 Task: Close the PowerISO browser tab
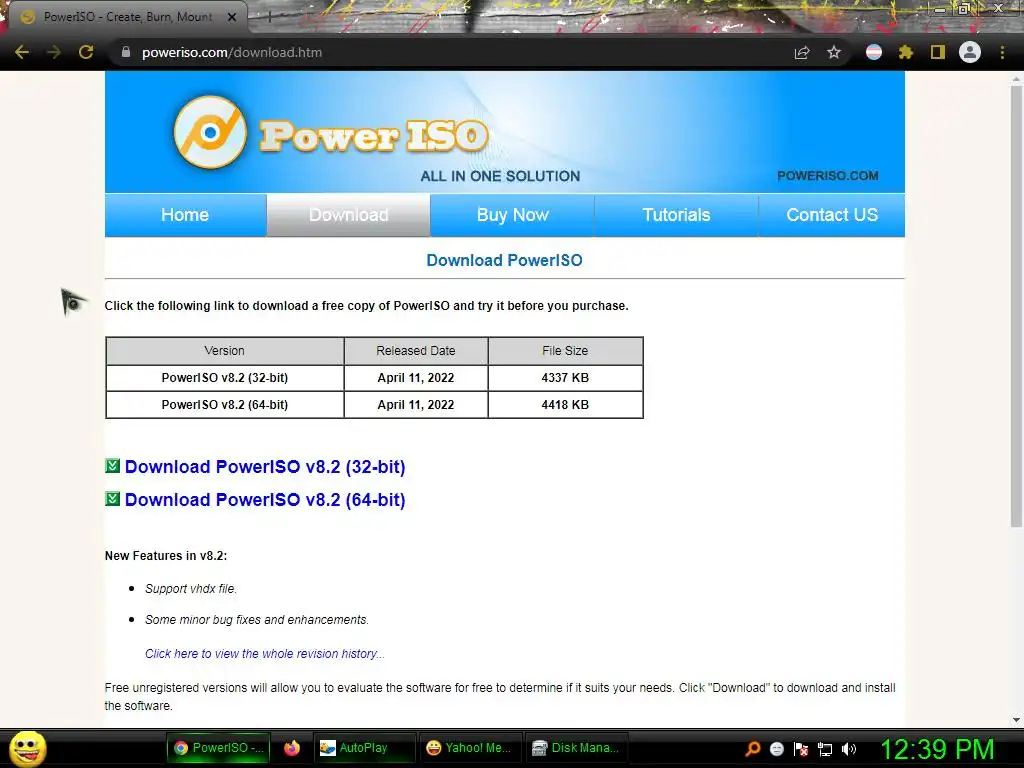[232, 17]
